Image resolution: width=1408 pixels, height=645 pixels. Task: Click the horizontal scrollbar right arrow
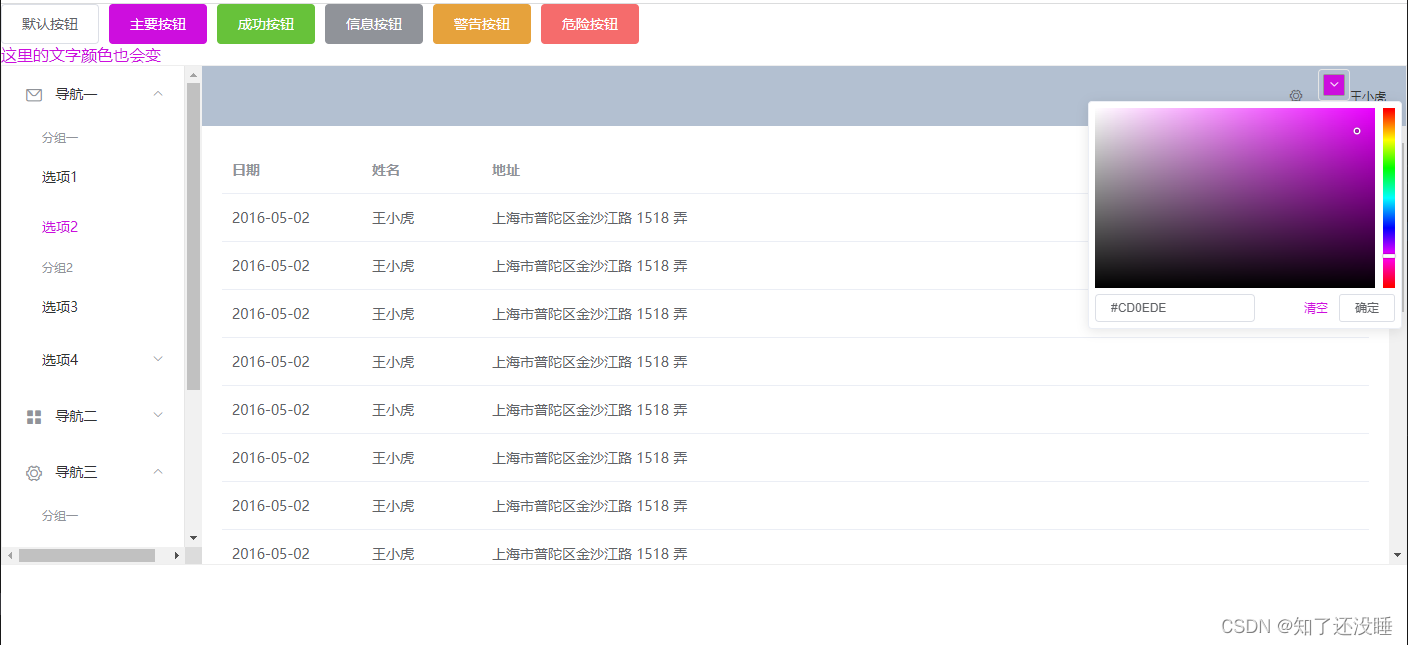tap(177, 555)
